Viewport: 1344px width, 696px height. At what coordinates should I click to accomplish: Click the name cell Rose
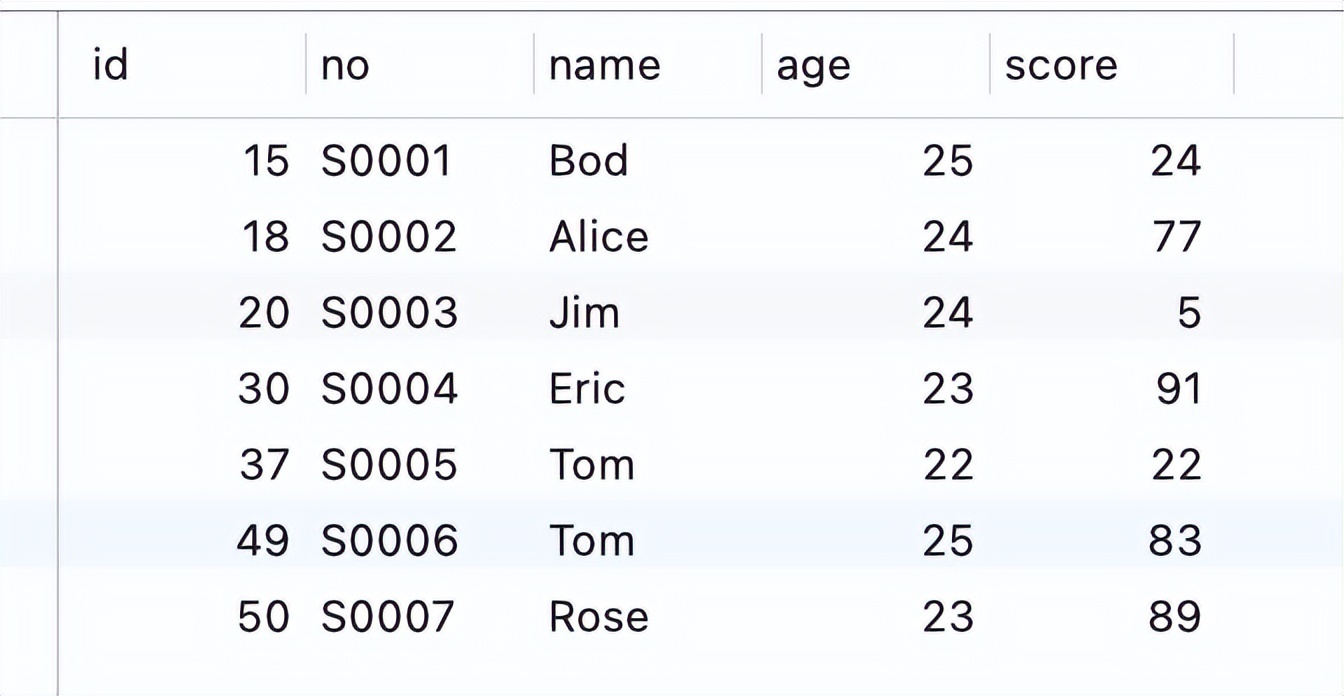coord(598,617)
